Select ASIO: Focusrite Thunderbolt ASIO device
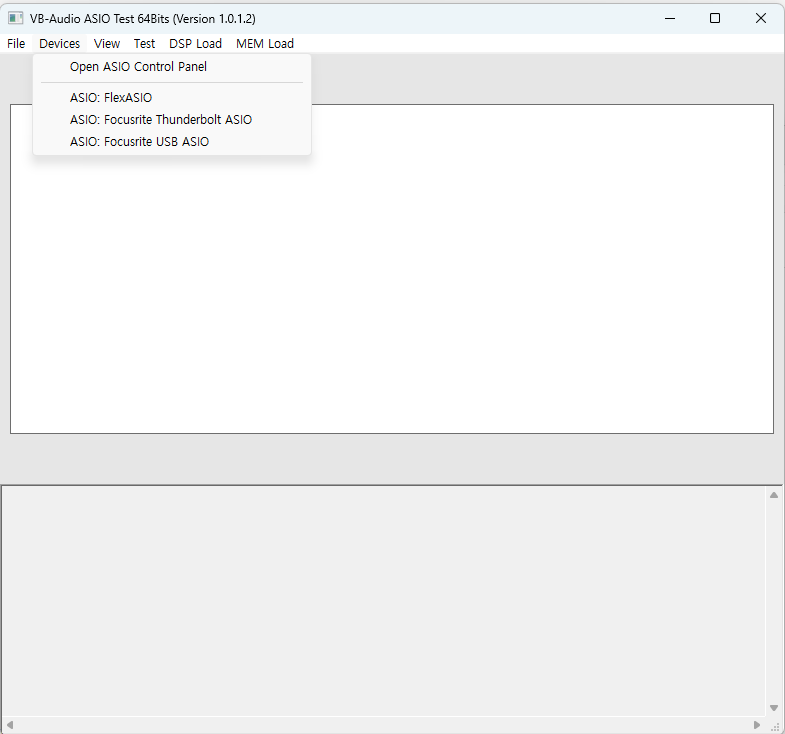Image resolution: width=785 pixels, height=734 pixels. [x=172, y=120]
